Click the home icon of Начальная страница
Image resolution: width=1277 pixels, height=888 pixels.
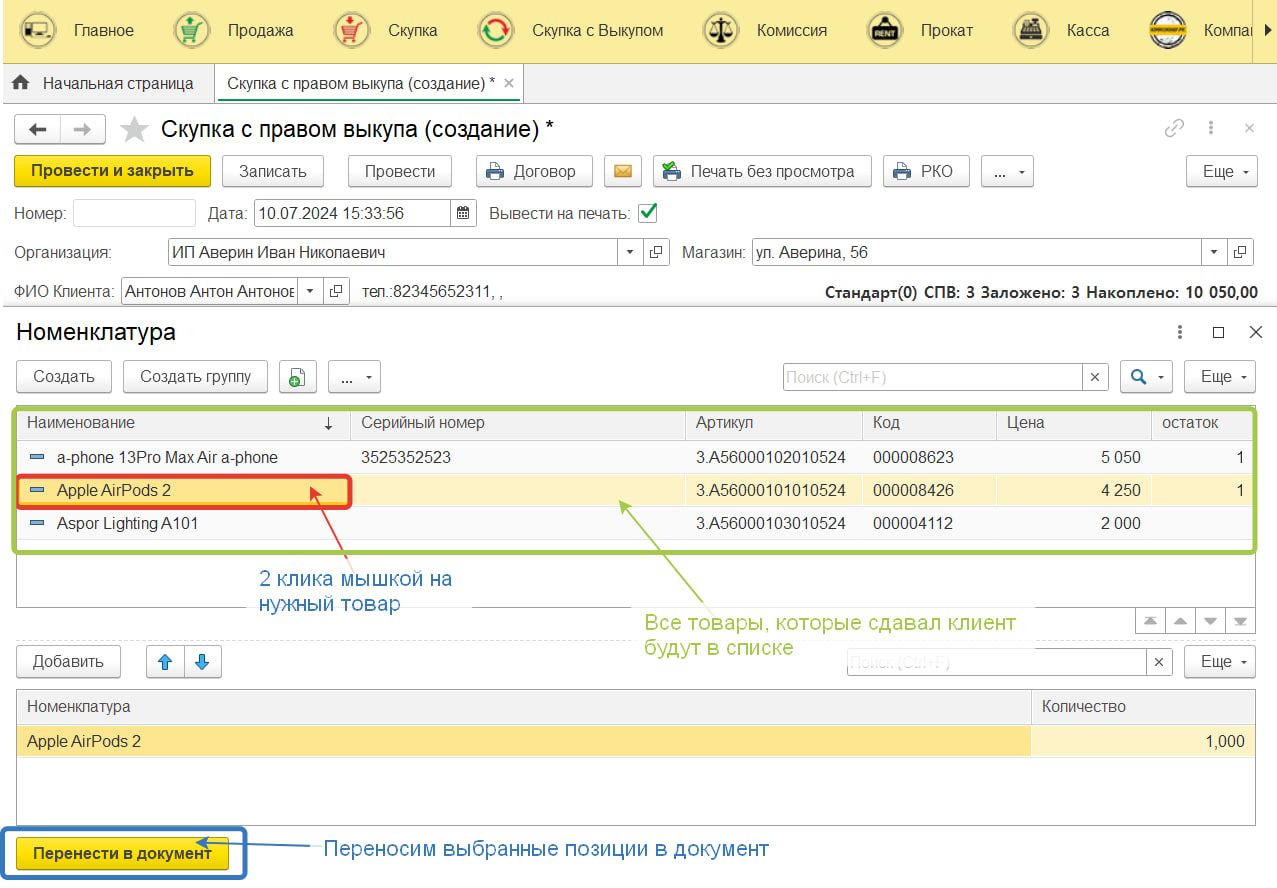[20, 83]
